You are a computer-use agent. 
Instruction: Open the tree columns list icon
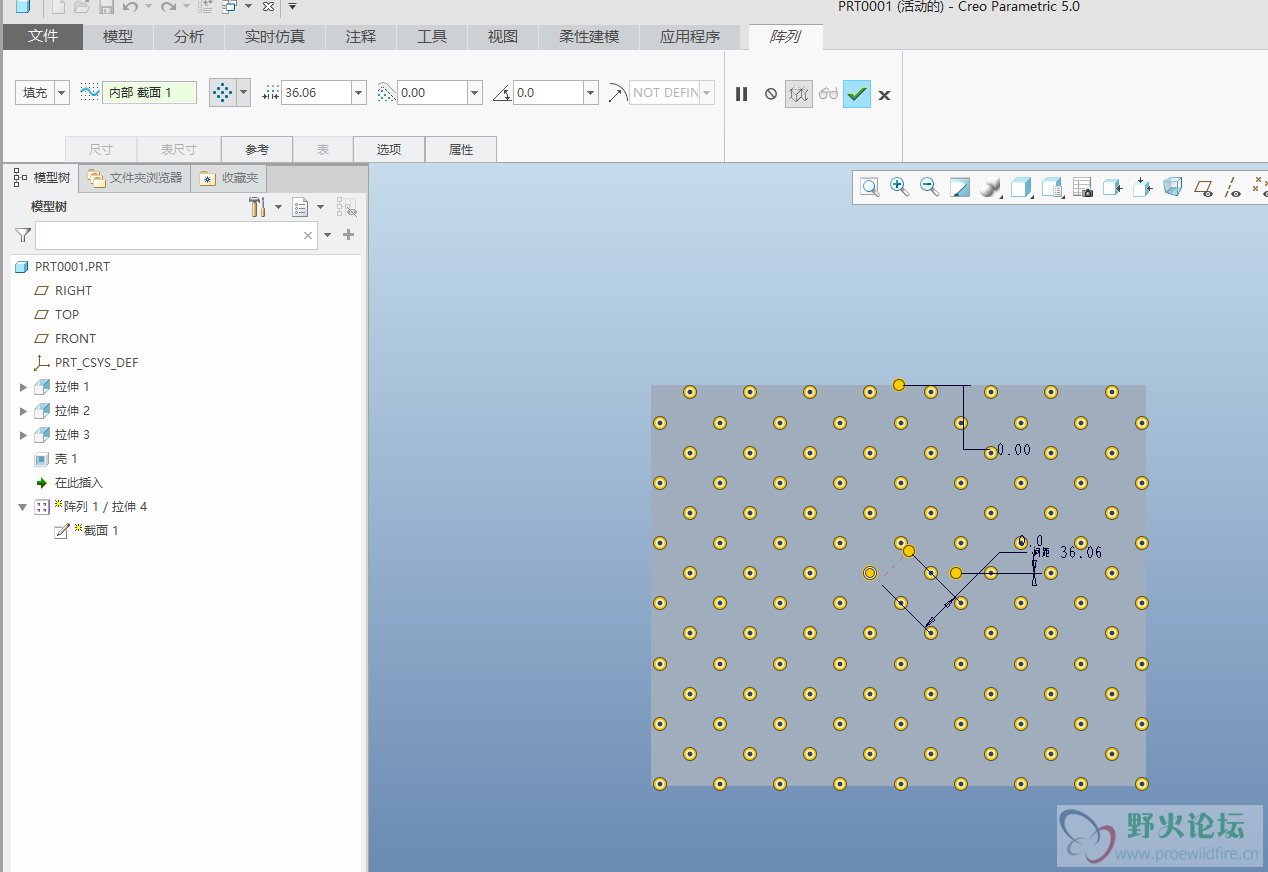pos(300,207)
